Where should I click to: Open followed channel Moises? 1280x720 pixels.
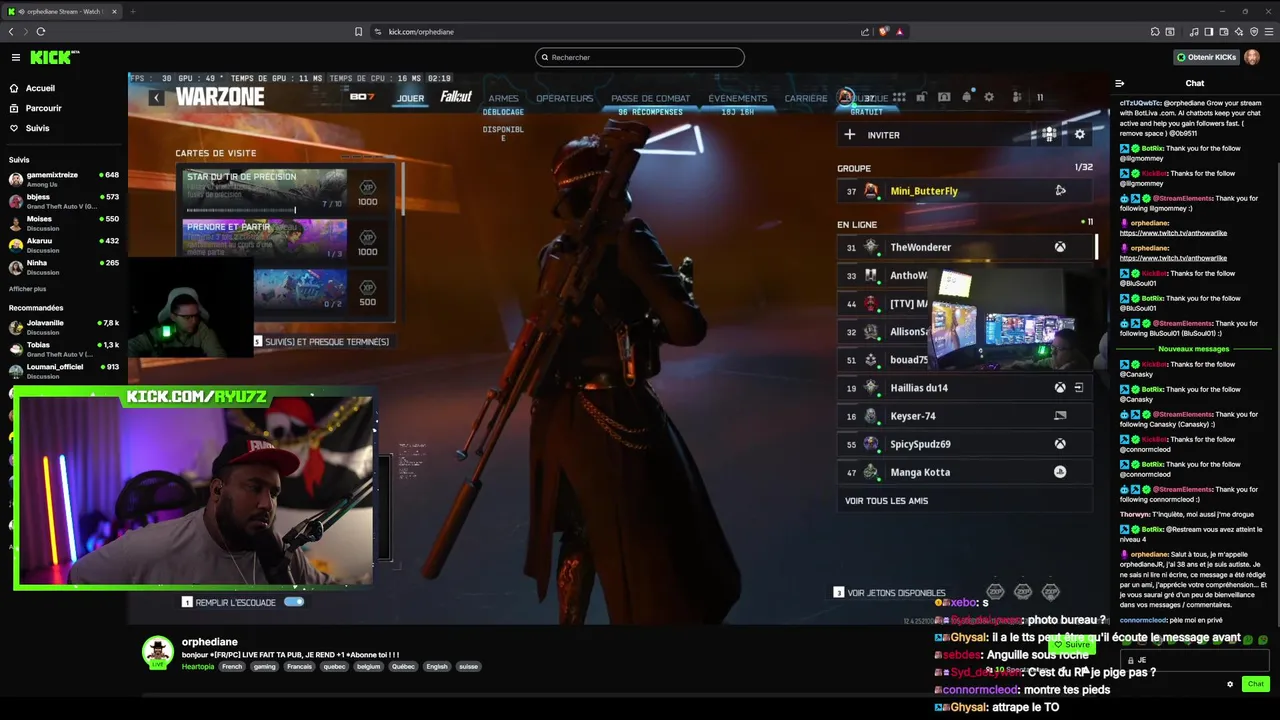(64, 223)
